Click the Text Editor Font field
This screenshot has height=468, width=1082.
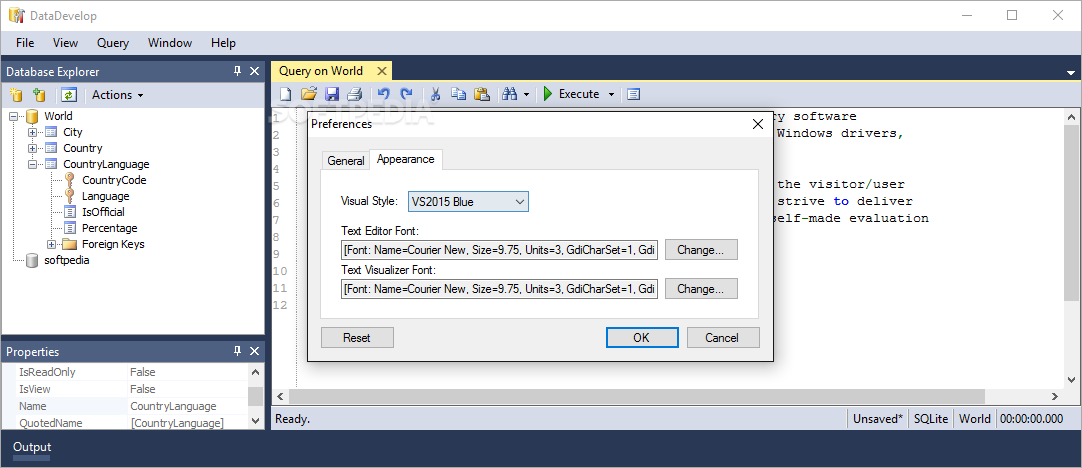pos(500,250)
